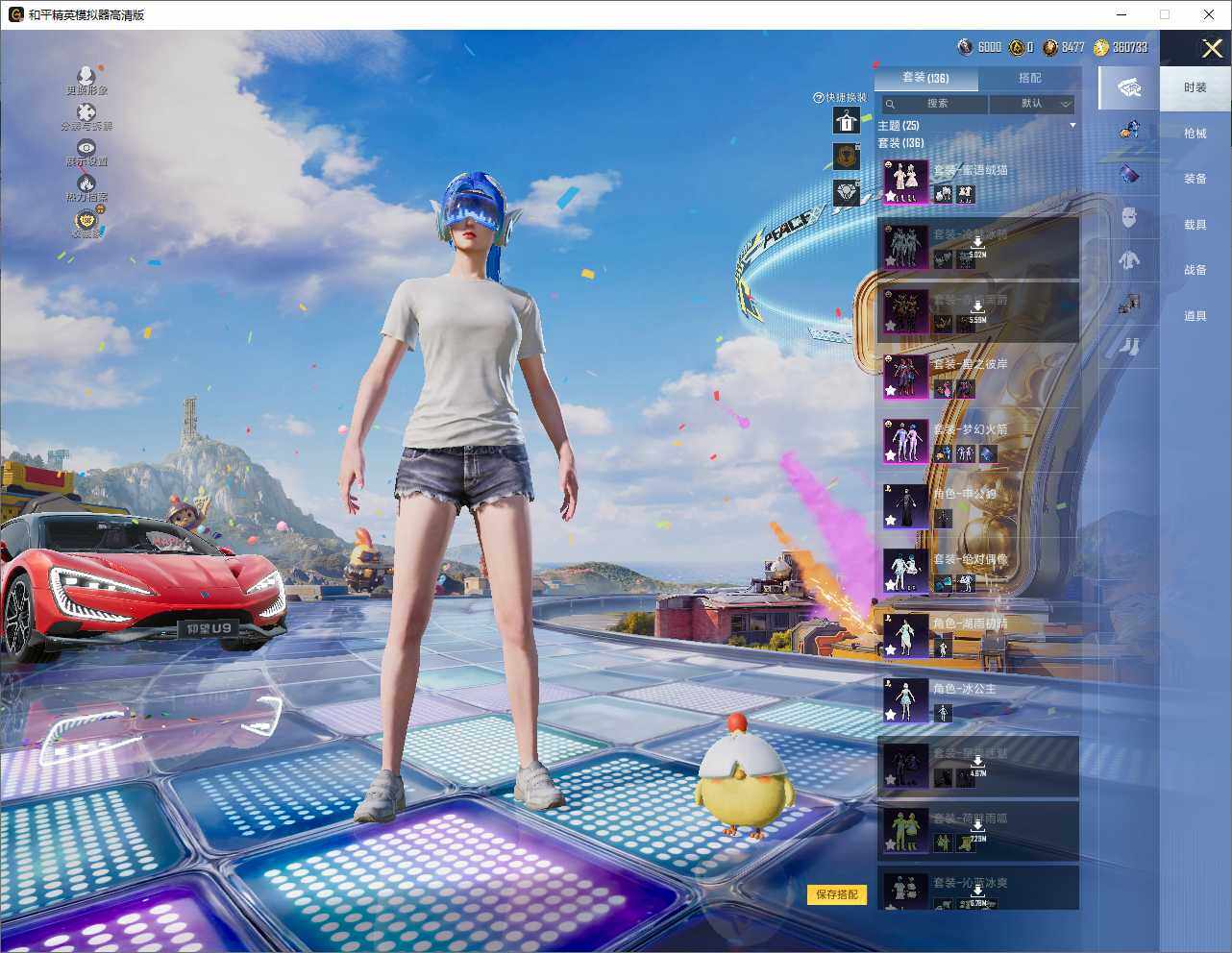Switch to the 套装(136) tab
The image size is (1232, 953).
[x=925, y=78]
